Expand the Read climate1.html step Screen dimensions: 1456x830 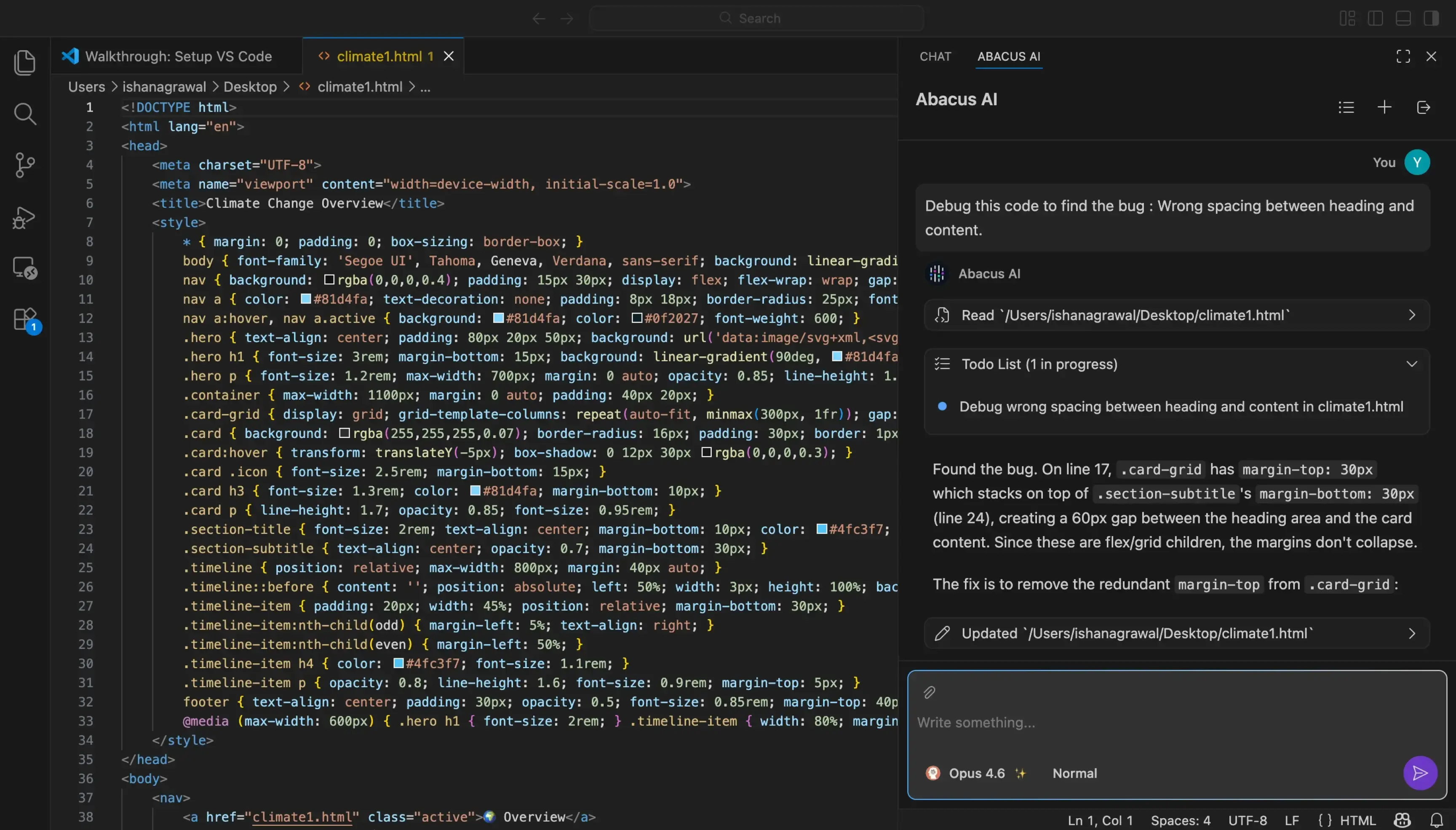pyautogui.click(x=1411, y=315)
